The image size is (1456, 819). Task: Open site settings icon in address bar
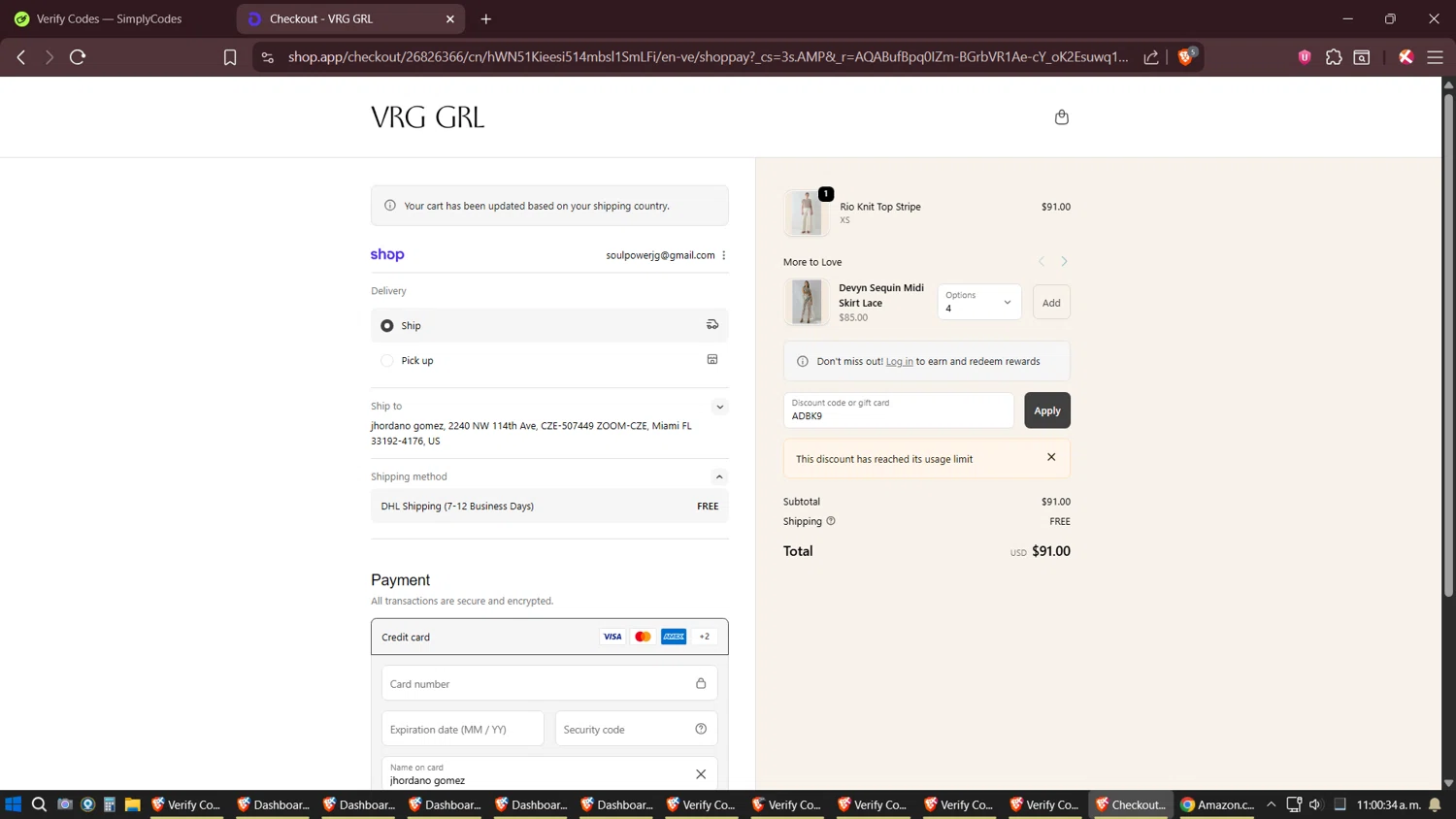(x=268, y=57)
